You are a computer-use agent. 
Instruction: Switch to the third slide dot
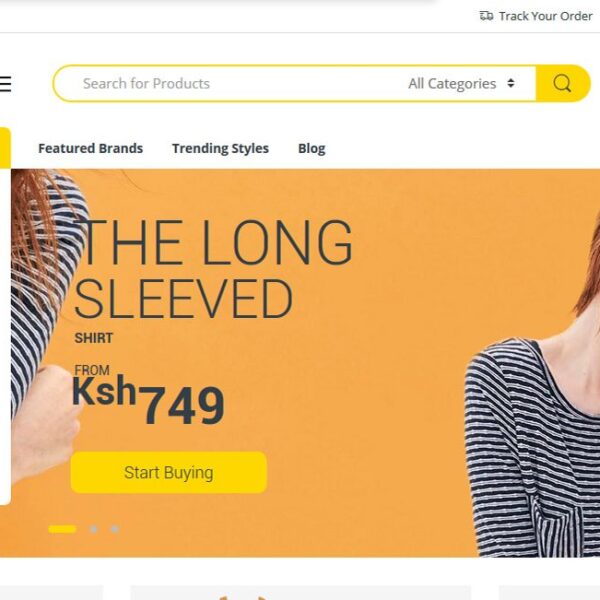pos(115,529)
